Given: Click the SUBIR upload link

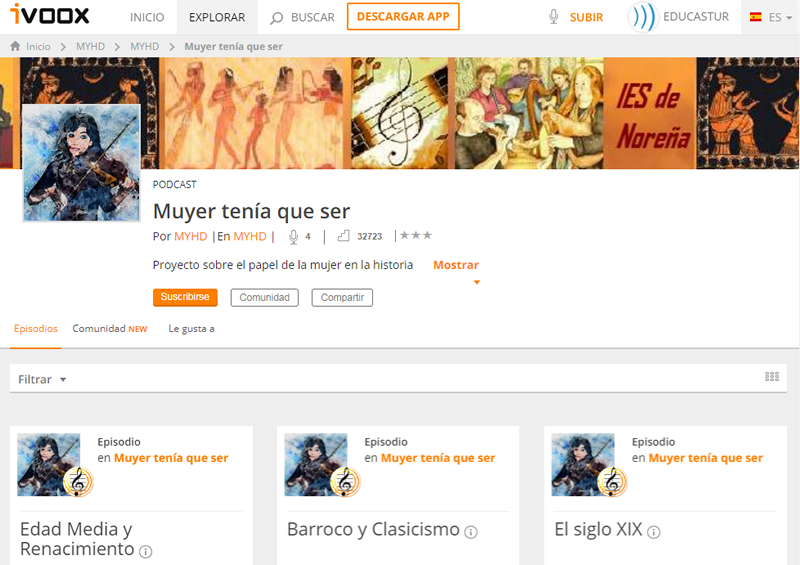Looking at the screenshot, I should click(586, 17).
